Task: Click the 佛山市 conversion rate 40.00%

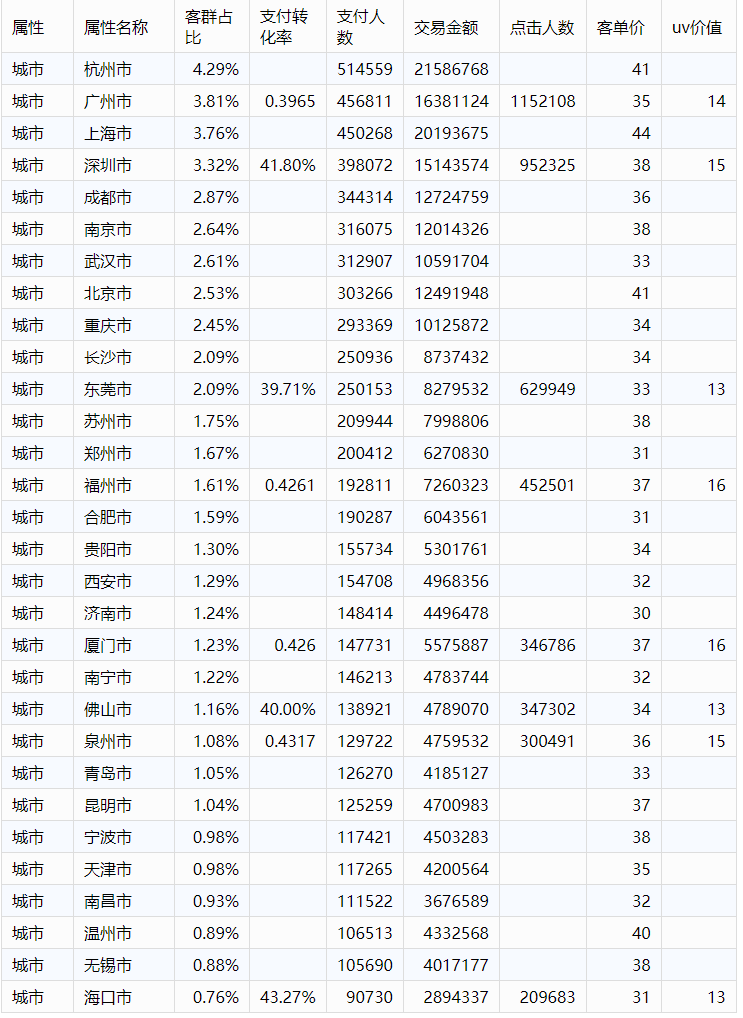Action: tap(288, 710)
